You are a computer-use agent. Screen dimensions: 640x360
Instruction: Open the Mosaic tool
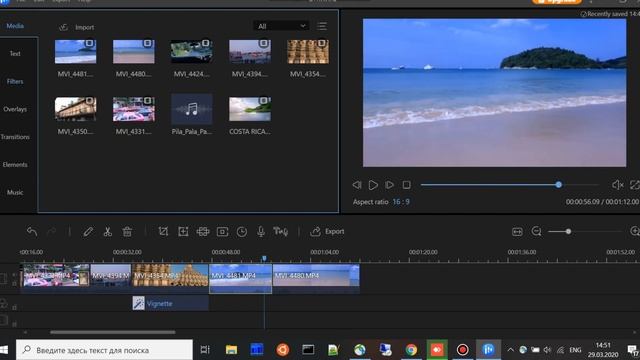pos(202,232)
